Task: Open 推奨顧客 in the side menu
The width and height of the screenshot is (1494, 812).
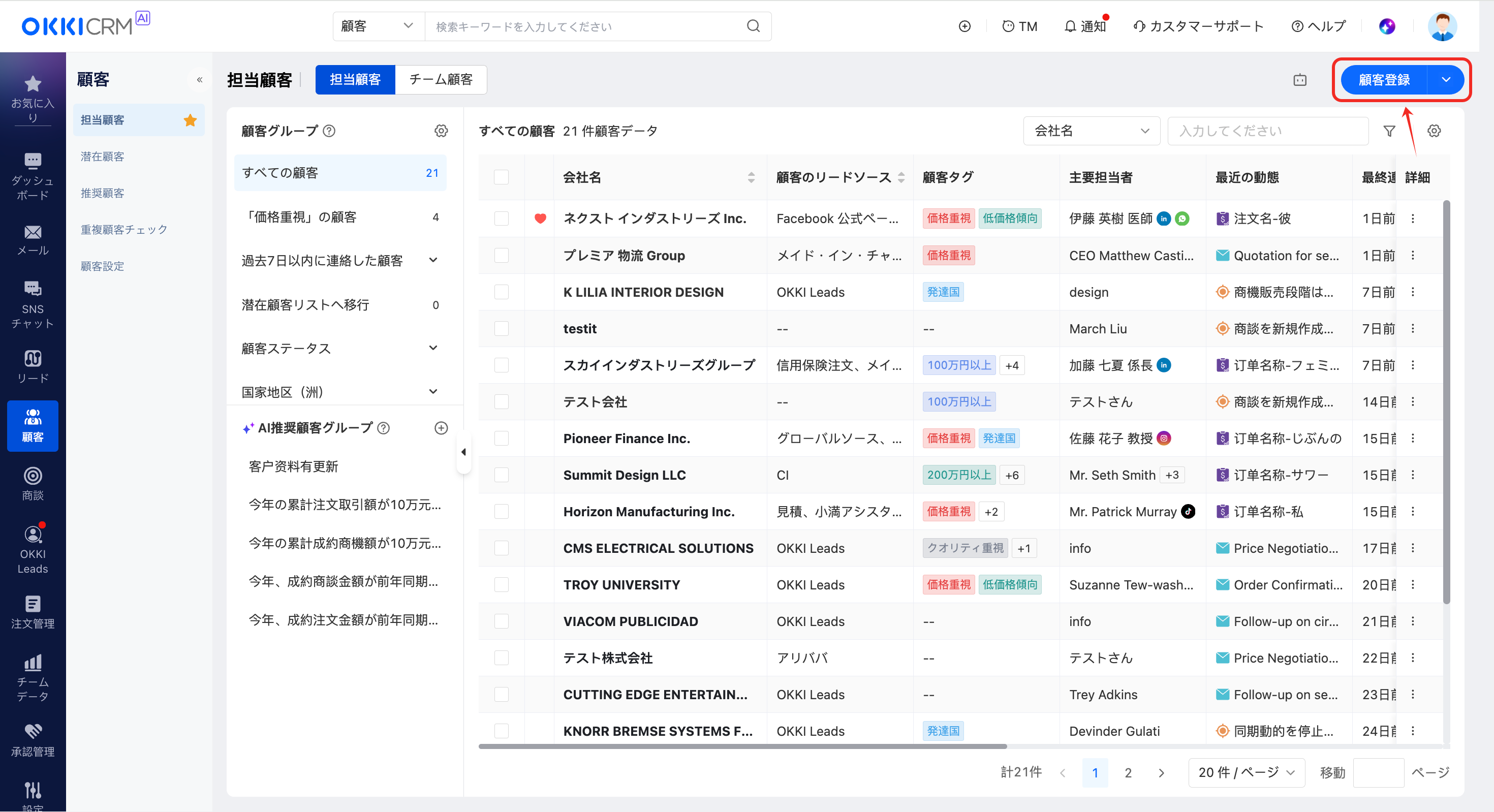Action: (102, 193)
